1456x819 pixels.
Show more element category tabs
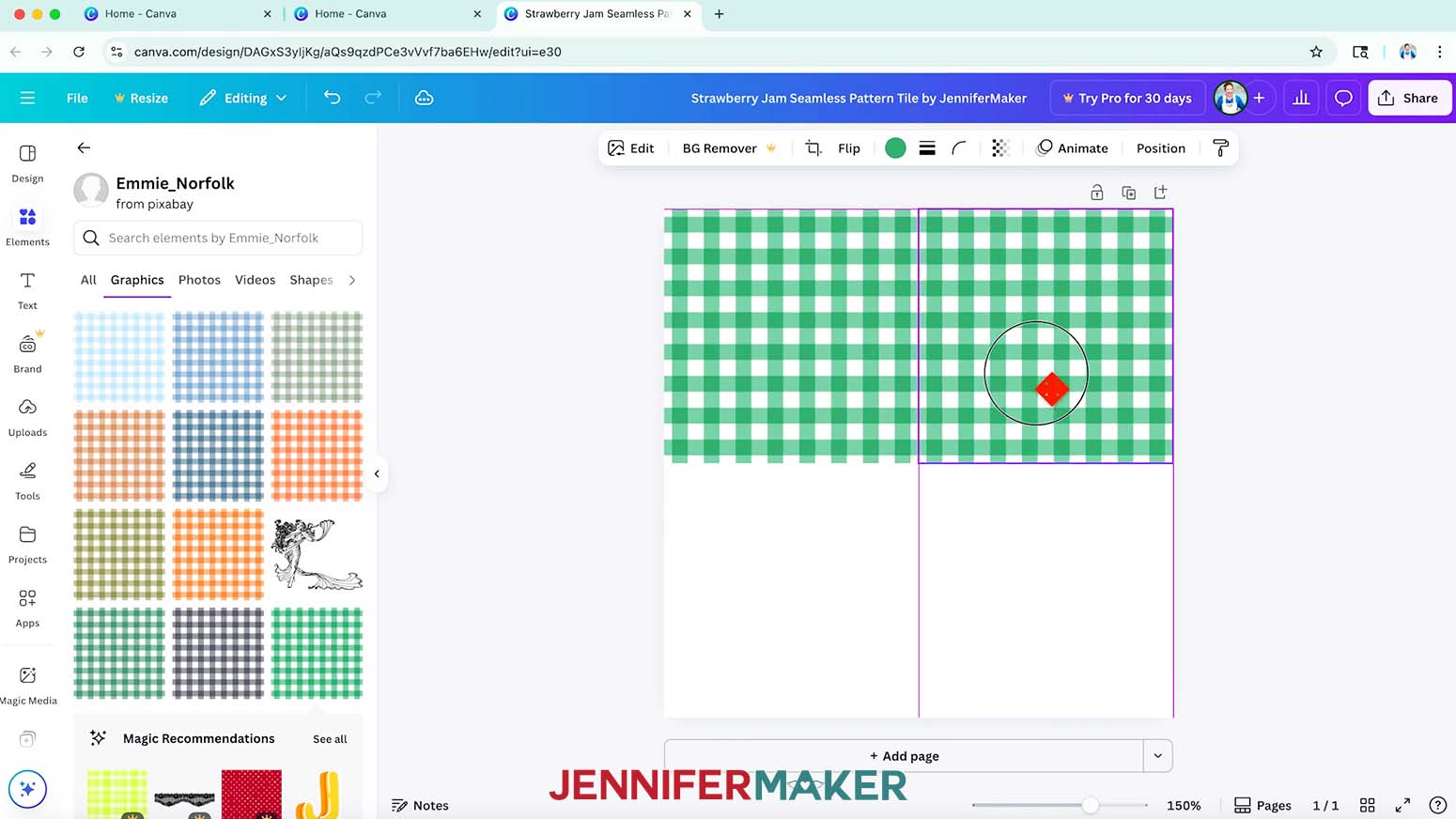352,280
